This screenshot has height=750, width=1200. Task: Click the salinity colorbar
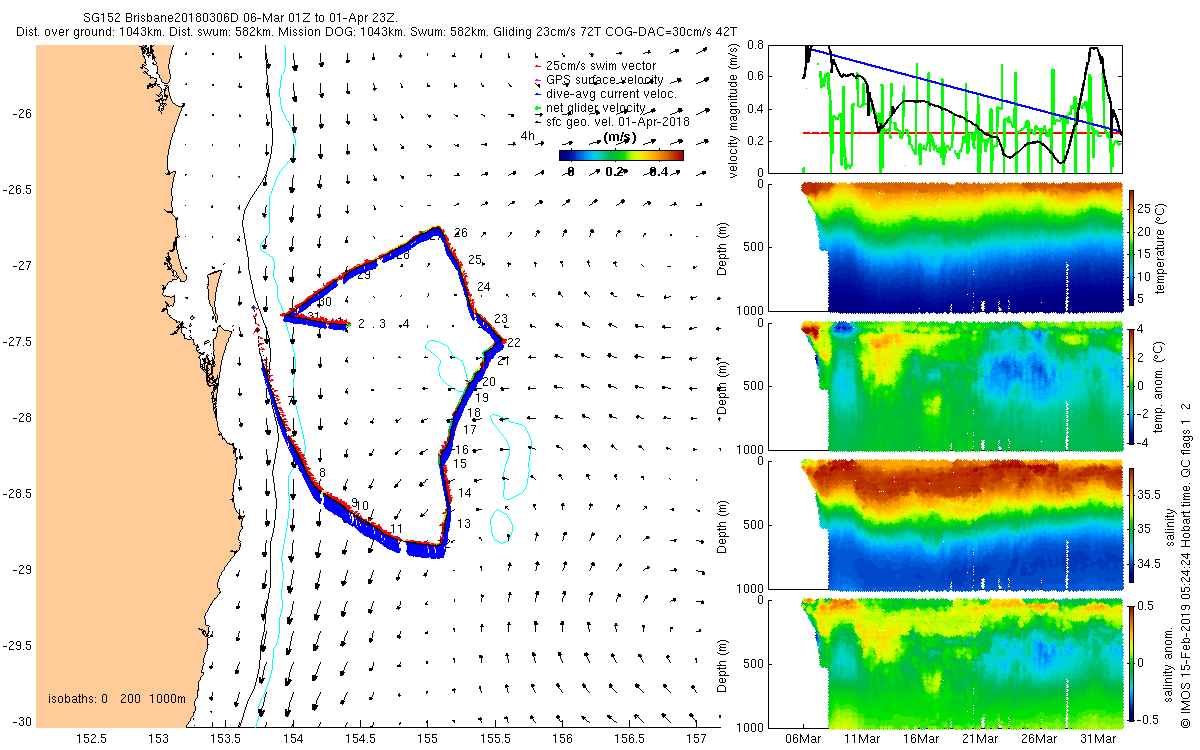[1132, 523]
